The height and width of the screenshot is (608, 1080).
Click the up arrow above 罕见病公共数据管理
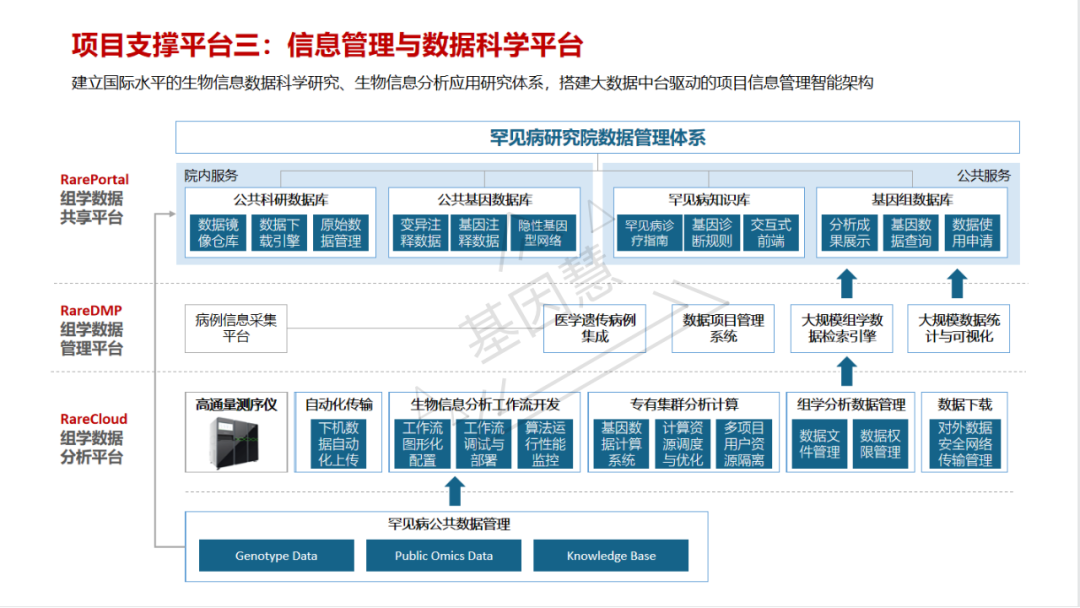click(455, 491)
